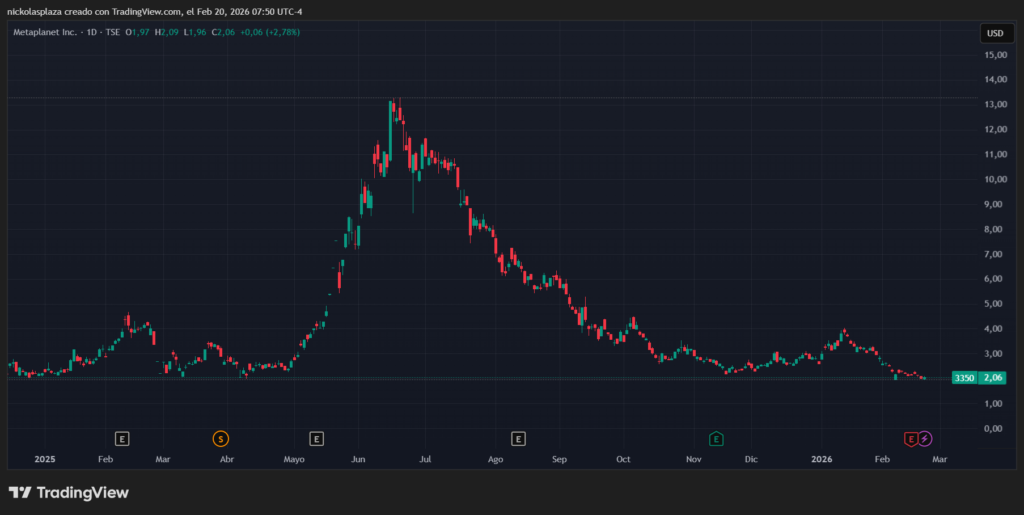Click the August earnings E marker
The width and height of the screenshot is (1024, 515).
click(x=518, y=438)
